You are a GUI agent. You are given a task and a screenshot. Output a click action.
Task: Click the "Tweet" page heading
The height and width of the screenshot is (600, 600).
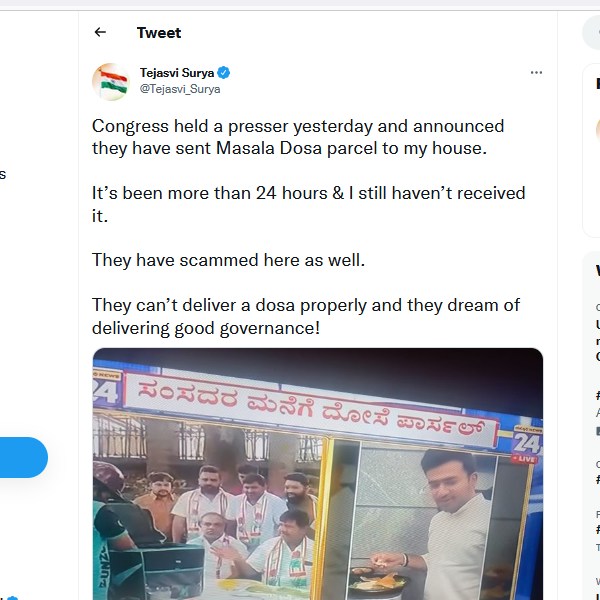coord(159,33)
